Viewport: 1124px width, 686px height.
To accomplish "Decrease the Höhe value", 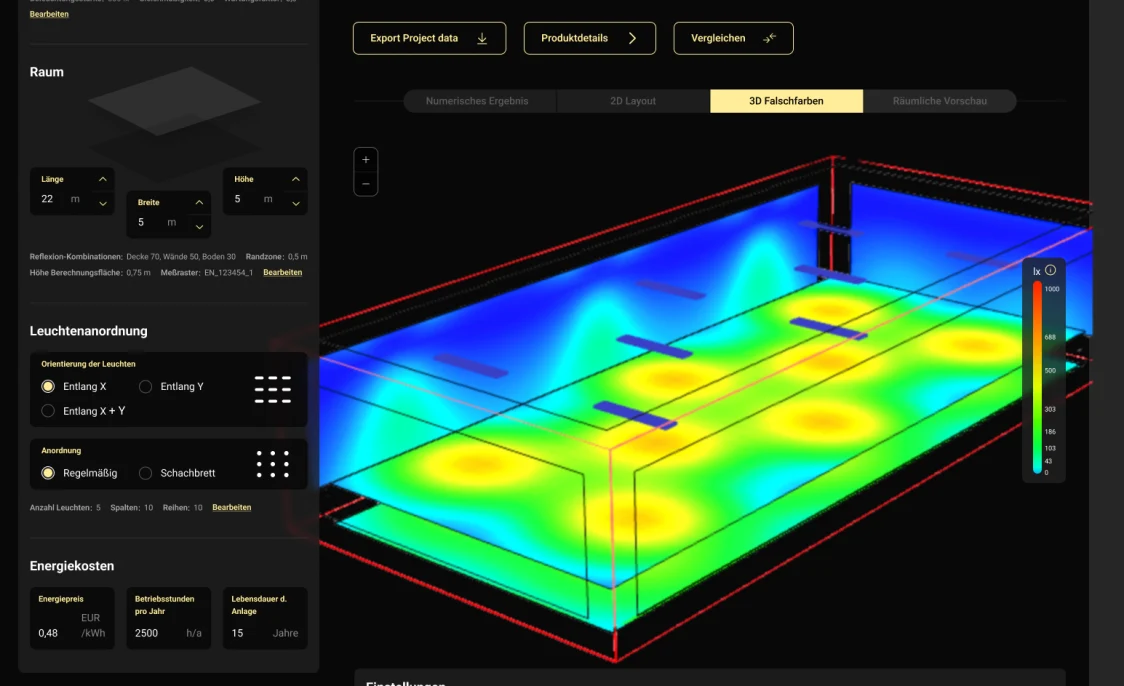I will [x=295, y=204].
